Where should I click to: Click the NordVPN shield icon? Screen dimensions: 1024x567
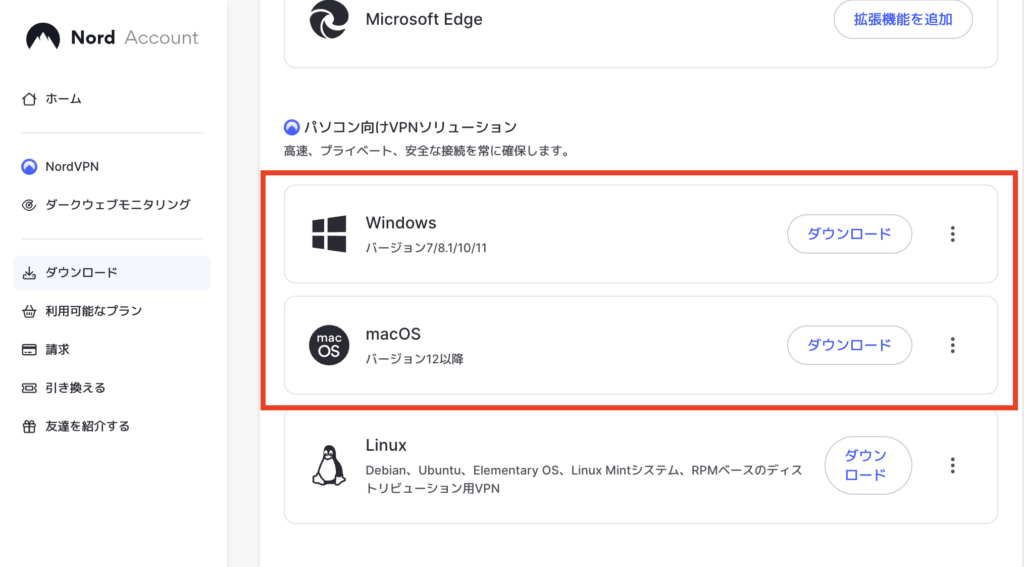point(29,167)
